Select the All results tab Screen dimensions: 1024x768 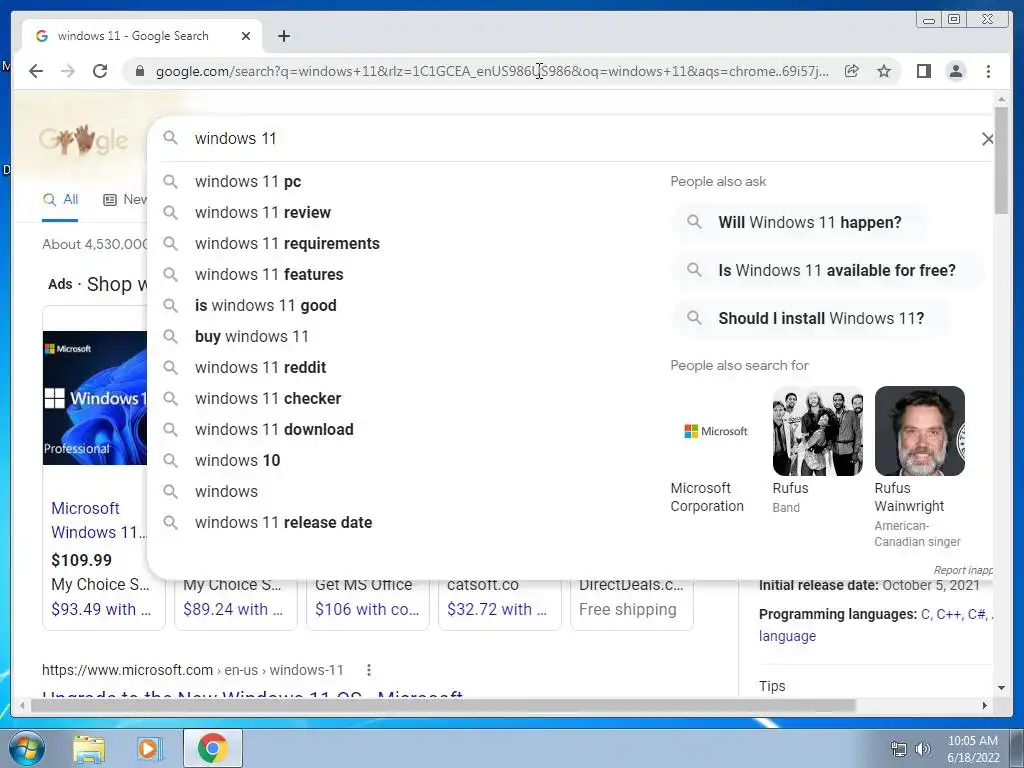click(60, 200)
